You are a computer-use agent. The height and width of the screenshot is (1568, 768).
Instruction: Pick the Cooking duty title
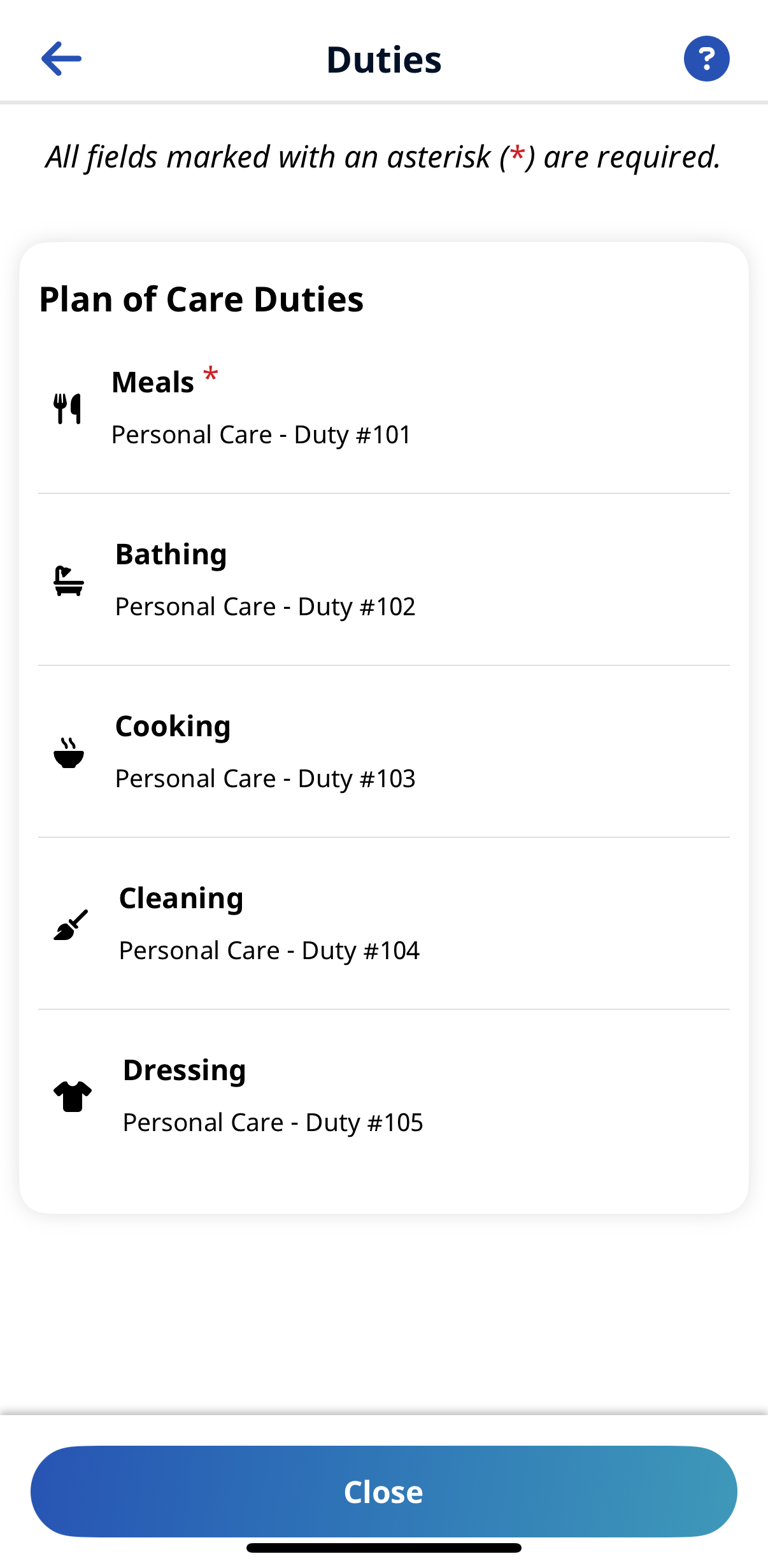click(173, 727)
